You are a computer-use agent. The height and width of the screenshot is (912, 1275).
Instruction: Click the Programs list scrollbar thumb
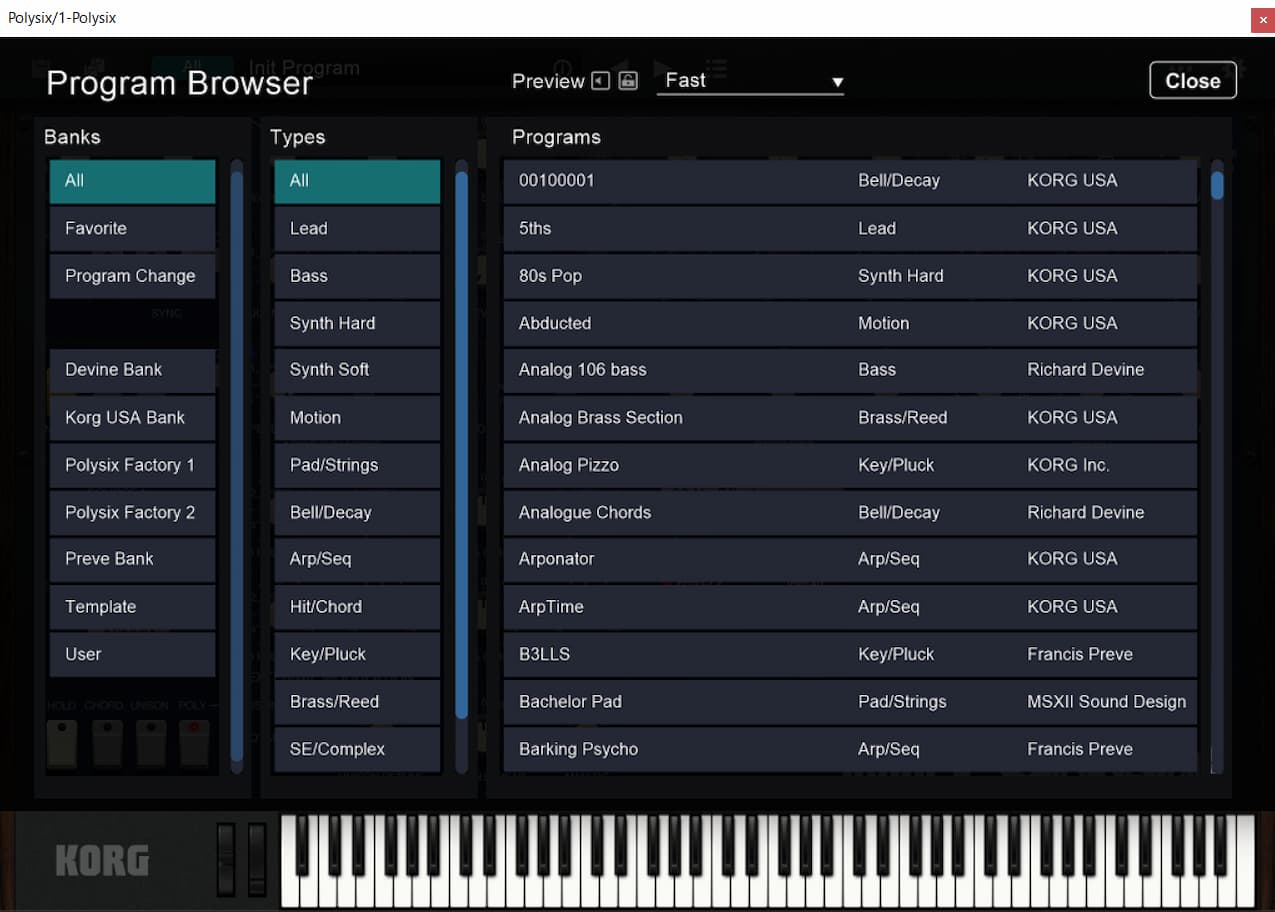1217,186
